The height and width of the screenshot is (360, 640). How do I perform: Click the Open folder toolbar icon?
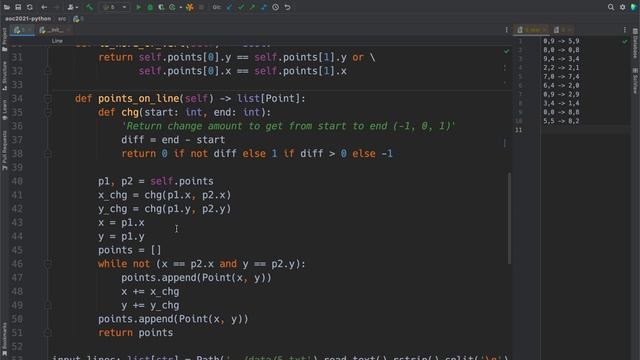[x=7, y=7]
